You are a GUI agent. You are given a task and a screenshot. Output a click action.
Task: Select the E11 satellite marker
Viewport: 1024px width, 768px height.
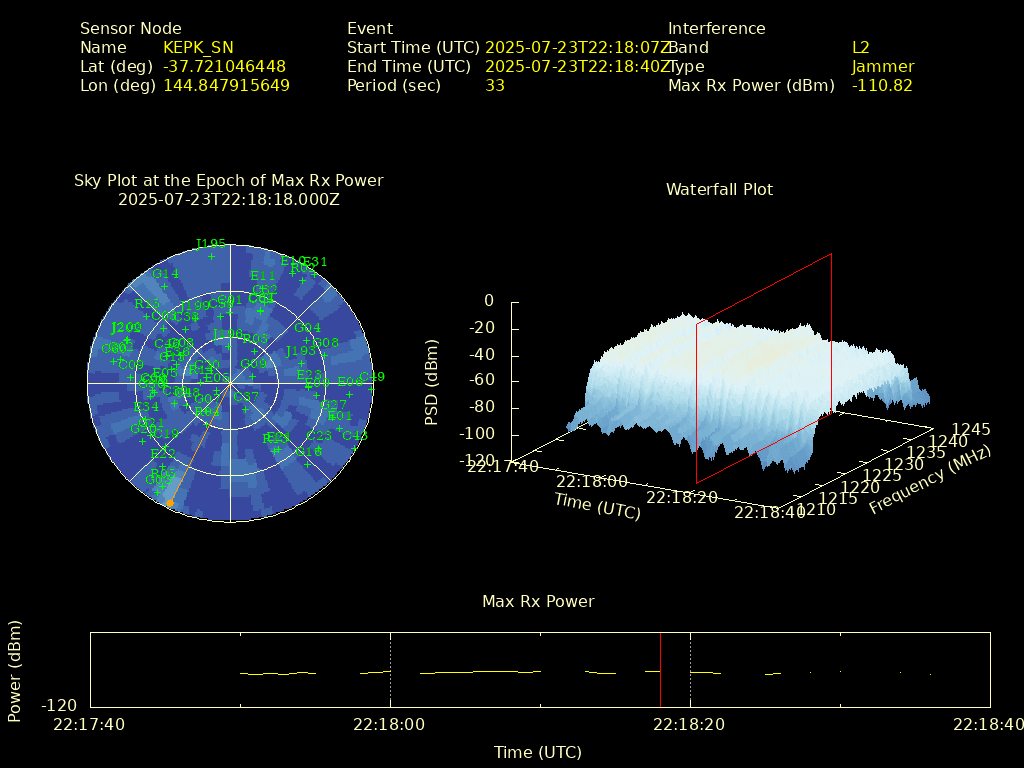[263, 276]
